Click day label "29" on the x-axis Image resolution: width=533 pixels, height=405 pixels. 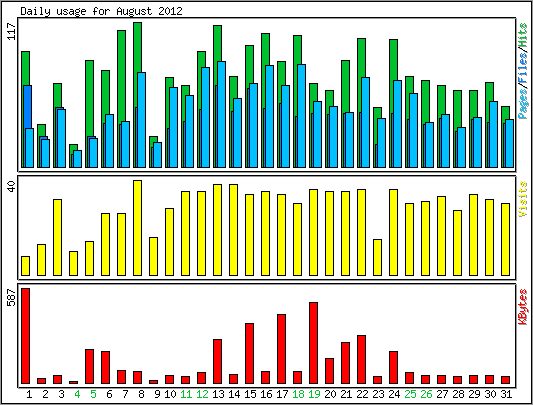point(474,394)
